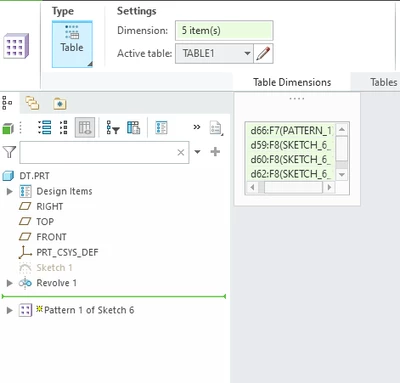
Task: Click the Dimension collector showing 5 item(s)
Action: (x=224, y=30)
